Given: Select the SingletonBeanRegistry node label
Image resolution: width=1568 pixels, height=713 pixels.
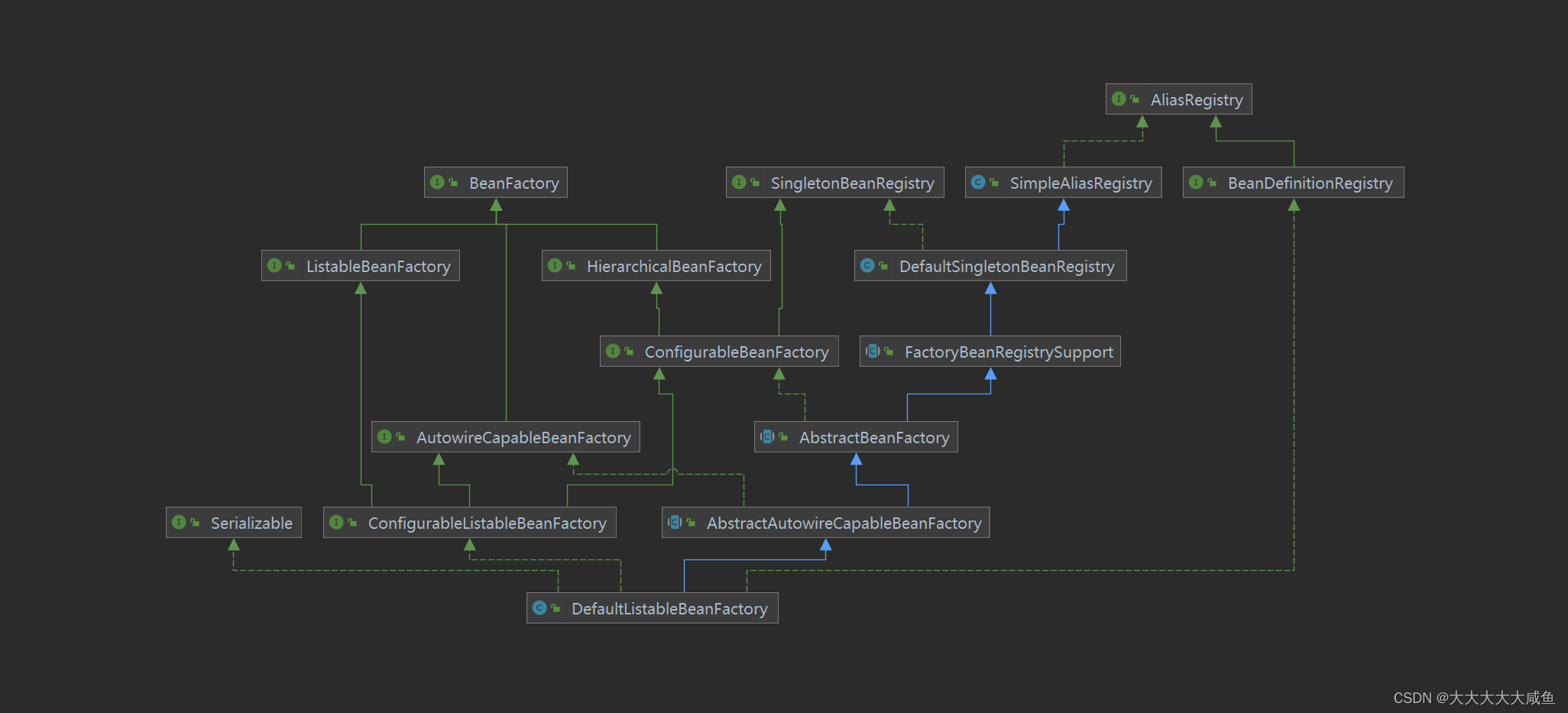Looking at the screenshot, I should tap(853, 183).
